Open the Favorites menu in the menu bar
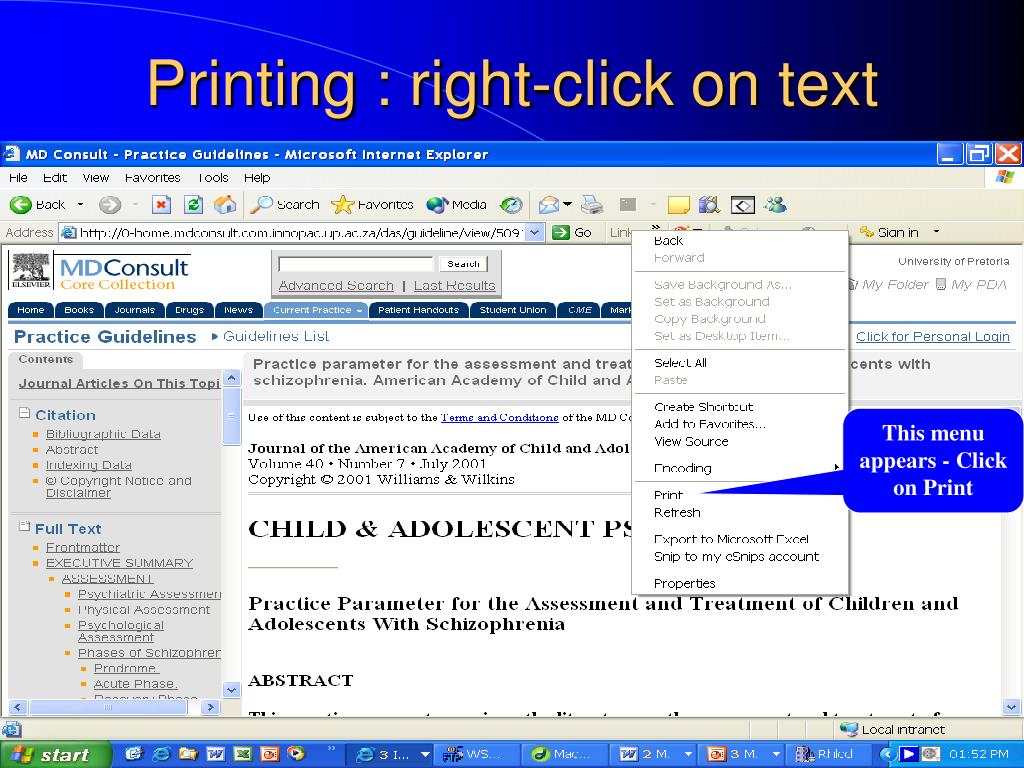Viewport: 1024px width, 768px height. 152,178
